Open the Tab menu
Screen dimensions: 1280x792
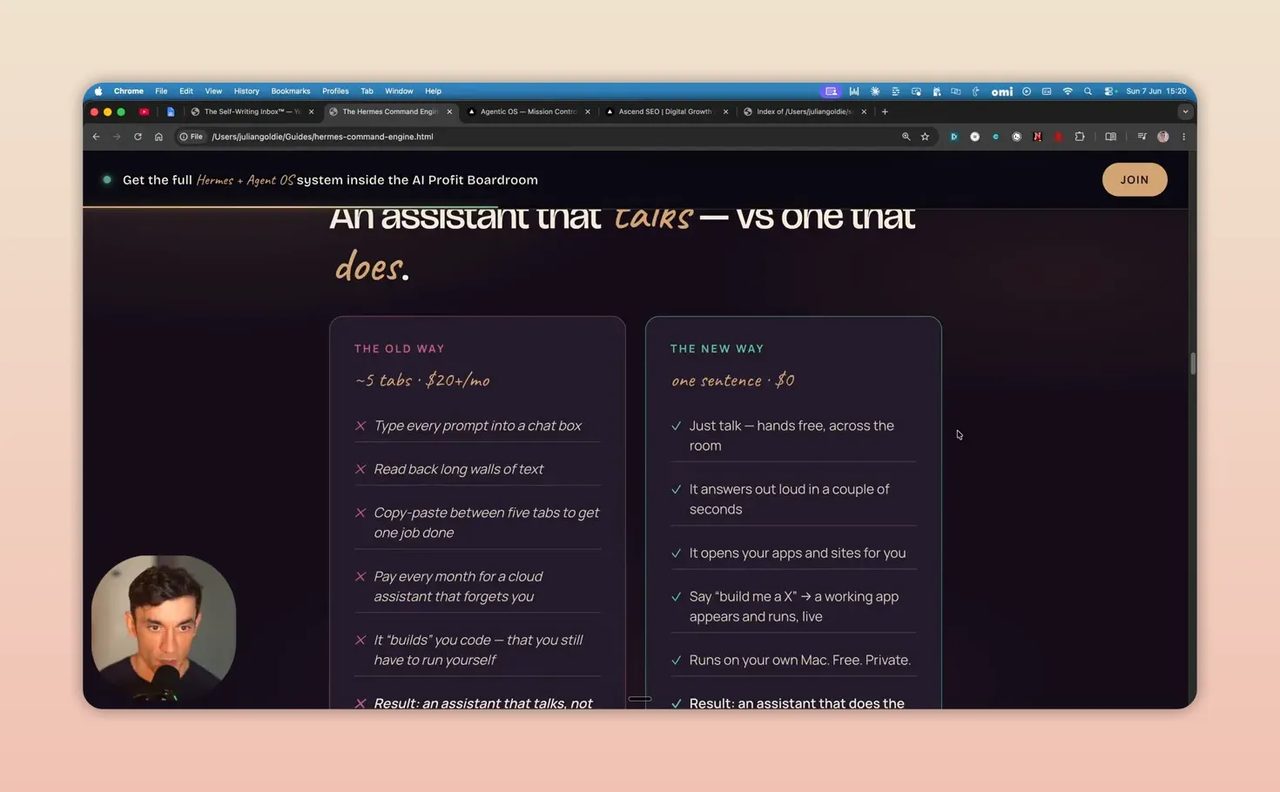tap(367, 91)
